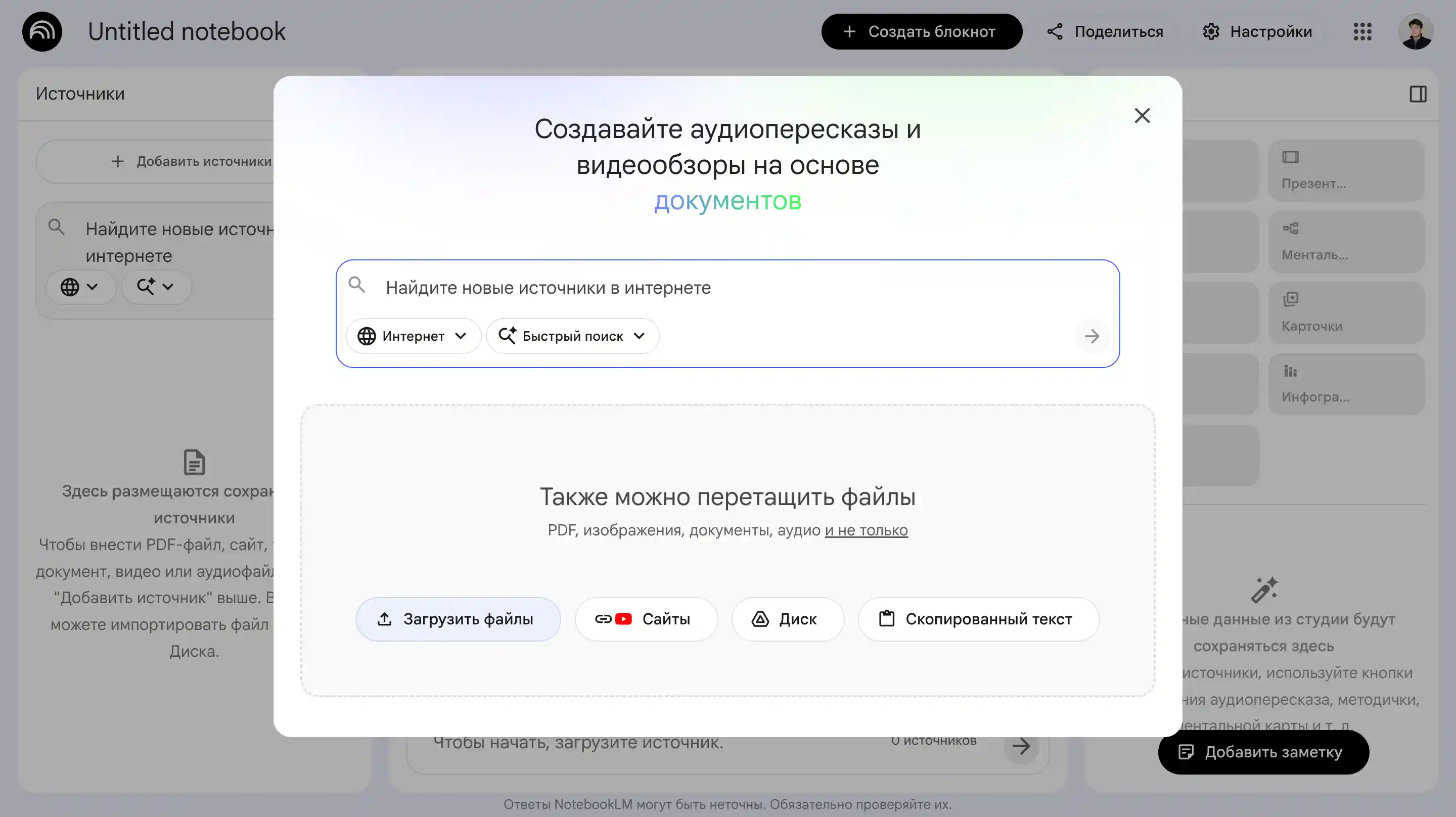This screenshot has height=817, width=1456.
Task: Open the 'и не только' link
Action: click(866, 530)
